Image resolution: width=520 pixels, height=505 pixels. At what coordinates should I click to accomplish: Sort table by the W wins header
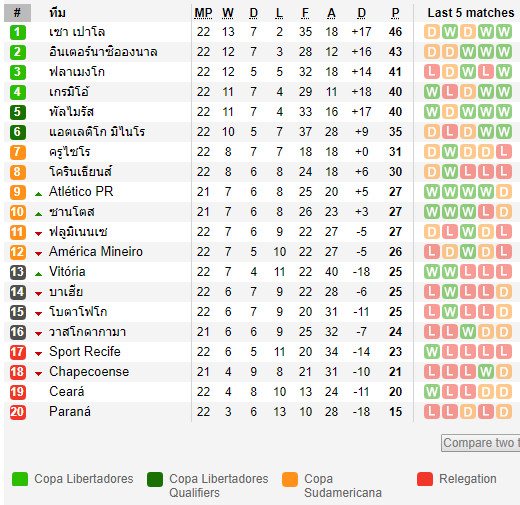pos(228,13)
